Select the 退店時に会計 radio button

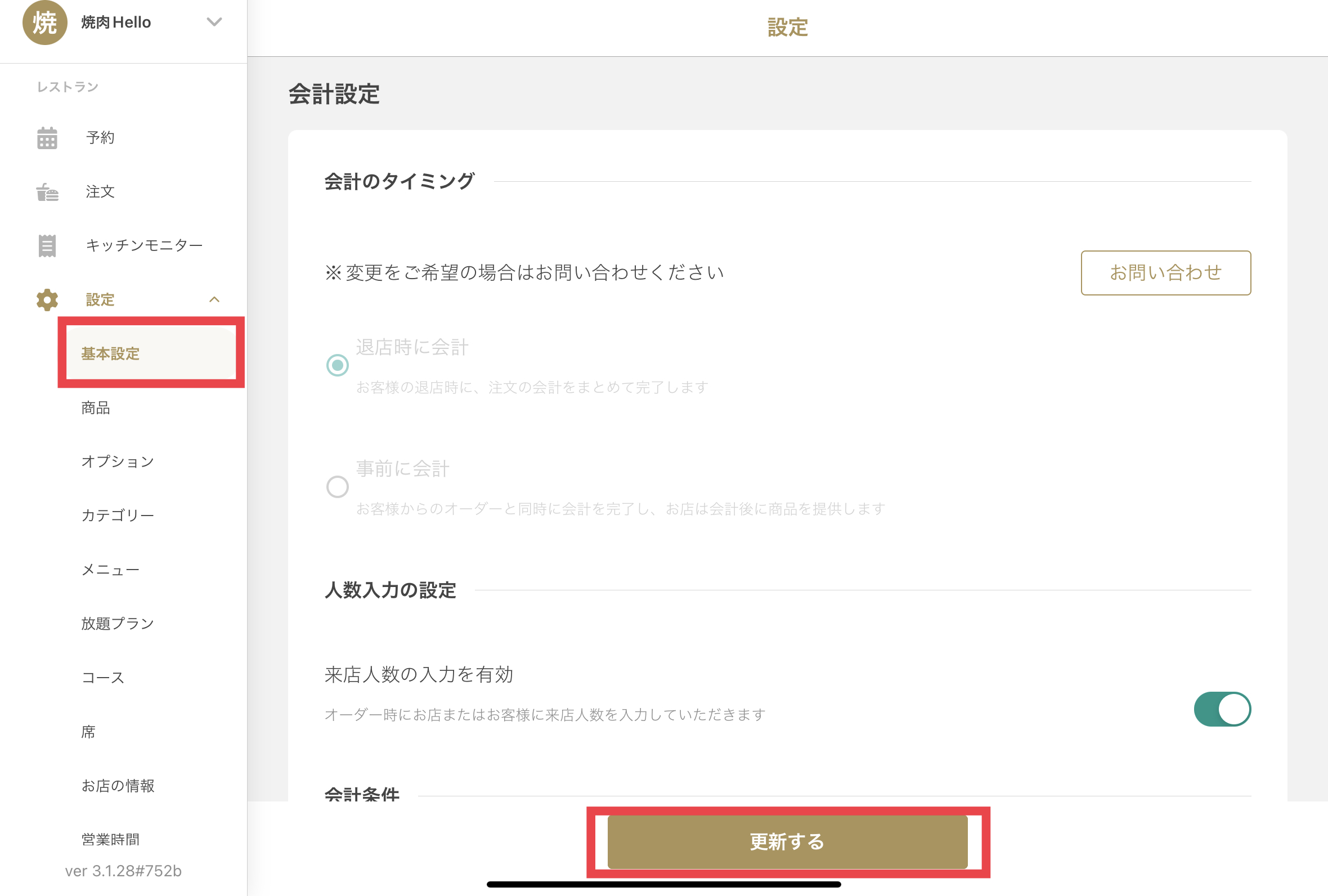pyautogui.click(x=337, y=365)
